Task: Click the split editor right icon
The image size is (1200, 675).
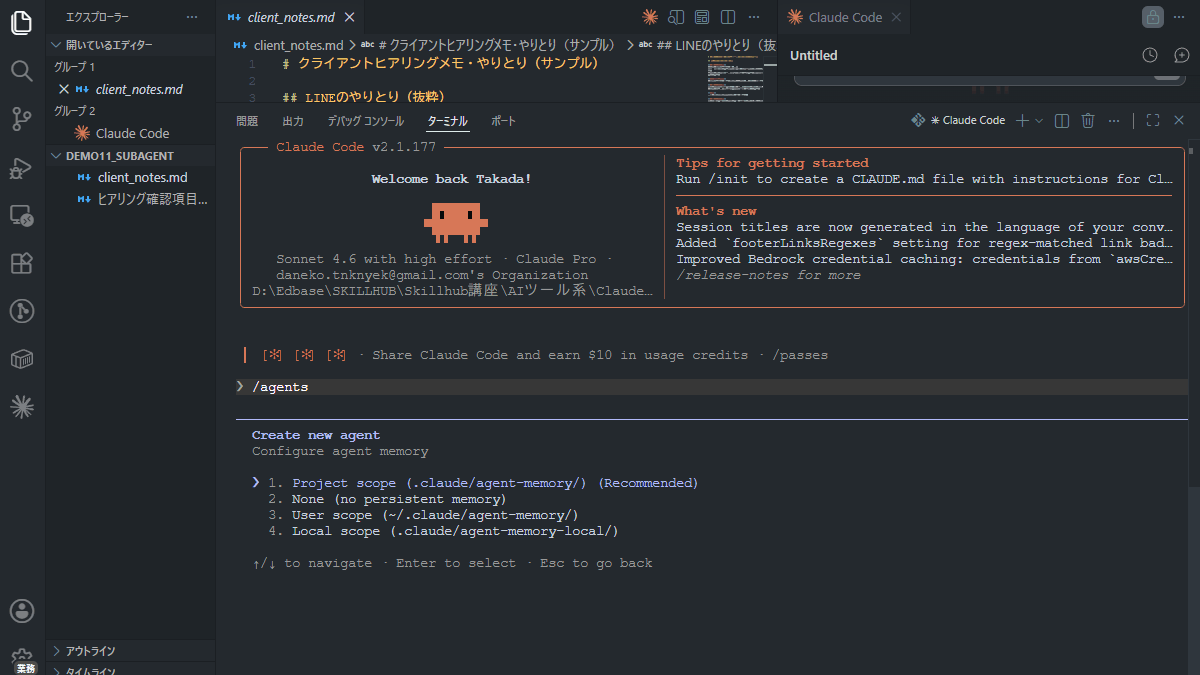Action: (x=728, y=17)
